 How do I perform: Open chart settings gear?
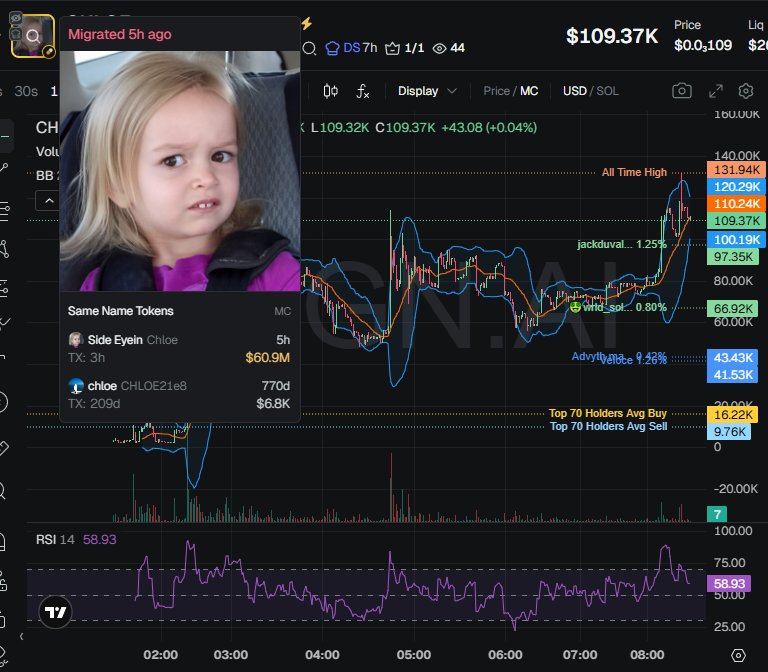(745, 91)
